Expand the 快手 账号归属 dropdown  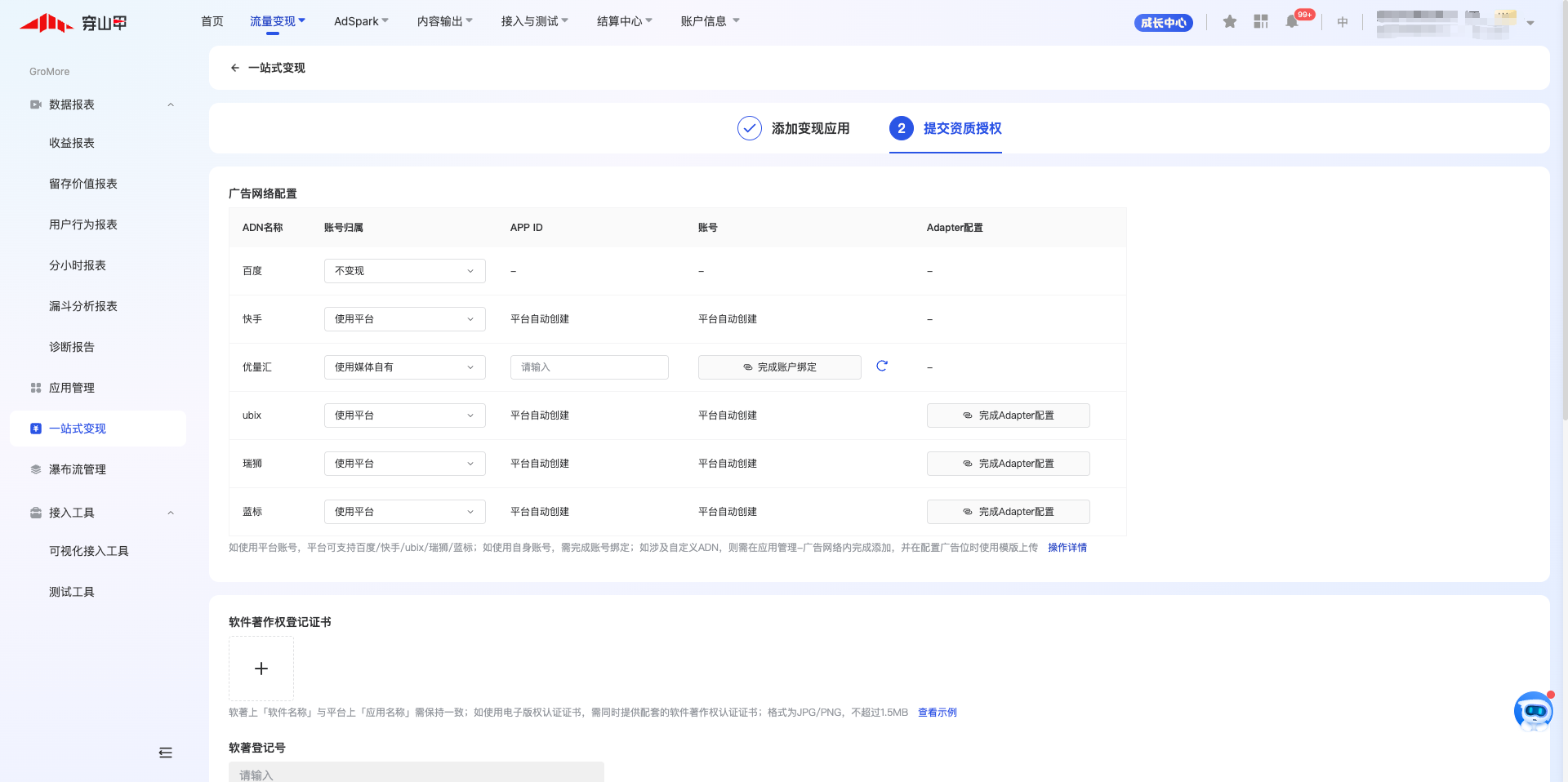pyautogui.click(x=404, y=319)
